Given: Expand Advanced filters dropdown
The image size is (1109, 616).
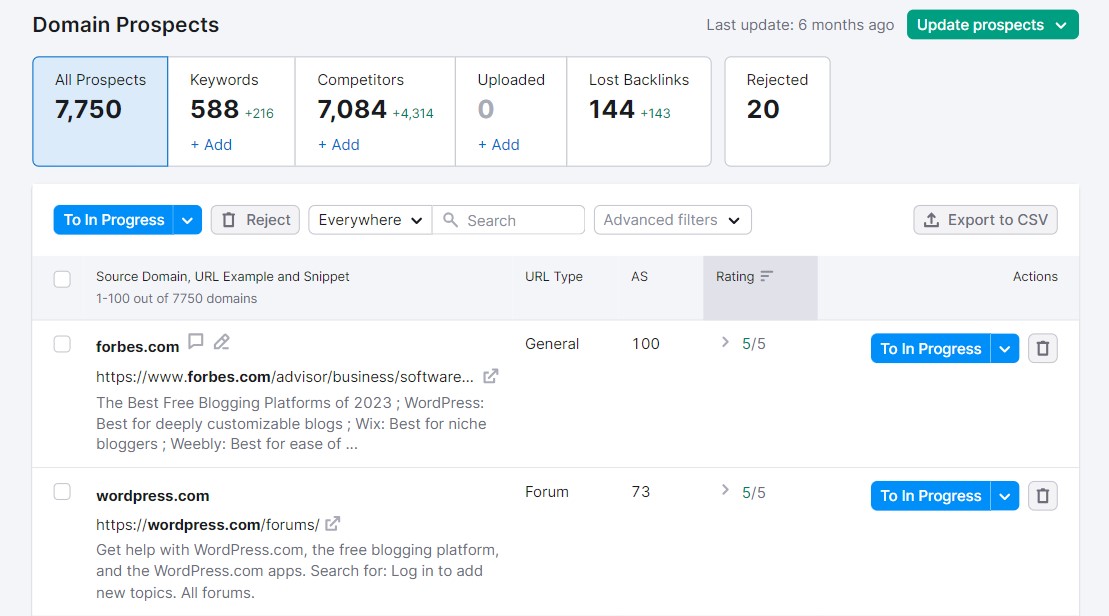Looking at the screenshot, I should point(673,220).
